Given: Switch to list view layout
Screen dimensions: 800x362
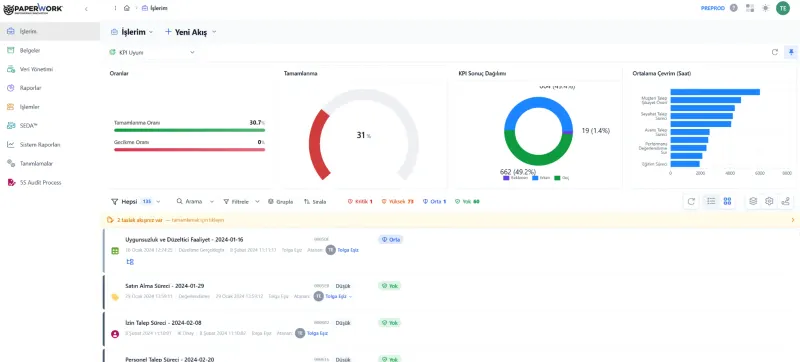Looking at the screenshot, I should (711, 201).
